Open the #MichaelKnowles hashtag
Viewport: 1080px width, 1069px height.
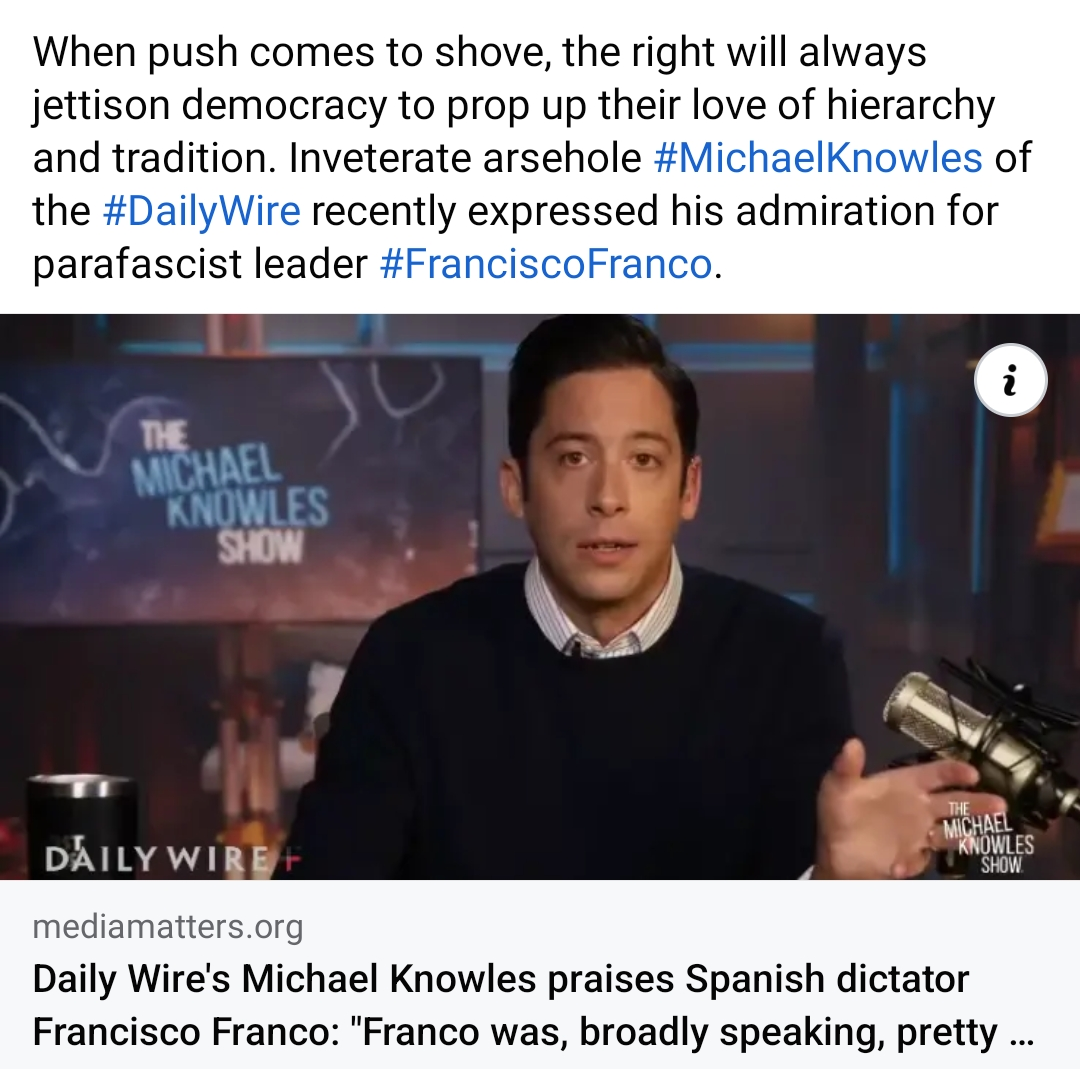[818, 158]
